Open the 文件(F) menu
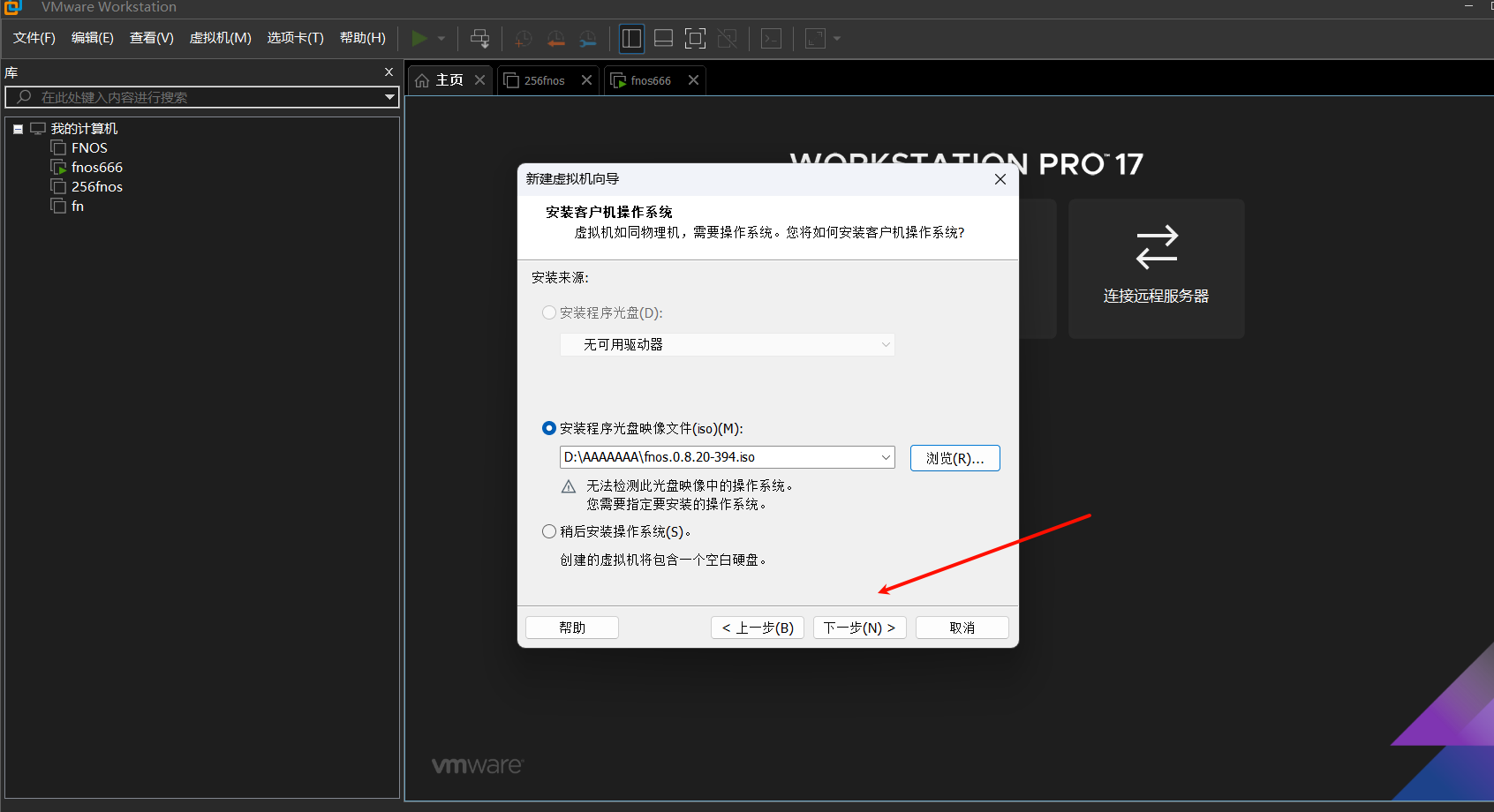 (x=34, y=38)
